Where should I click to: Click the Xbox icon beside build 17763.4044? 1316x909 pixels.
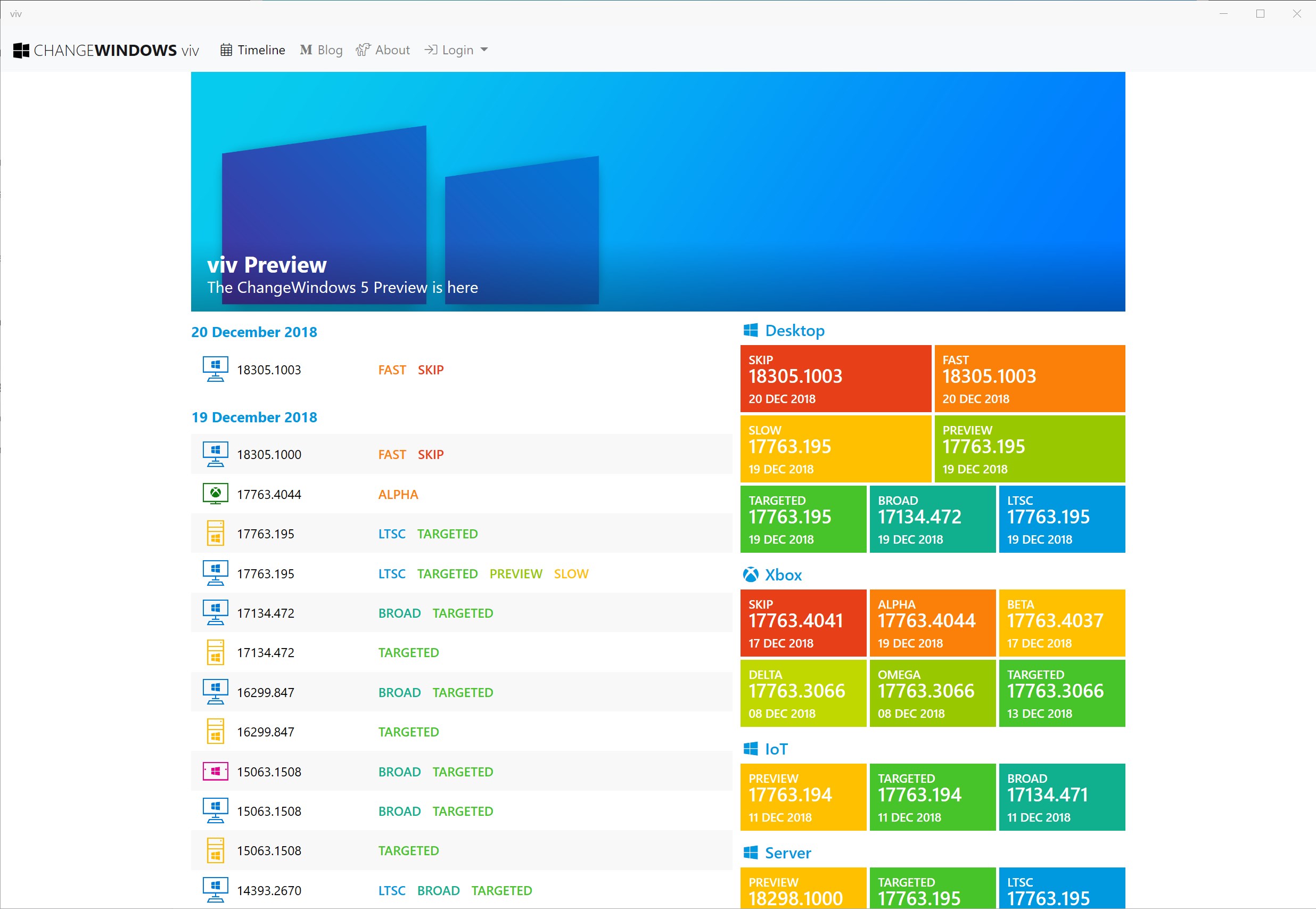pos(215,493)
